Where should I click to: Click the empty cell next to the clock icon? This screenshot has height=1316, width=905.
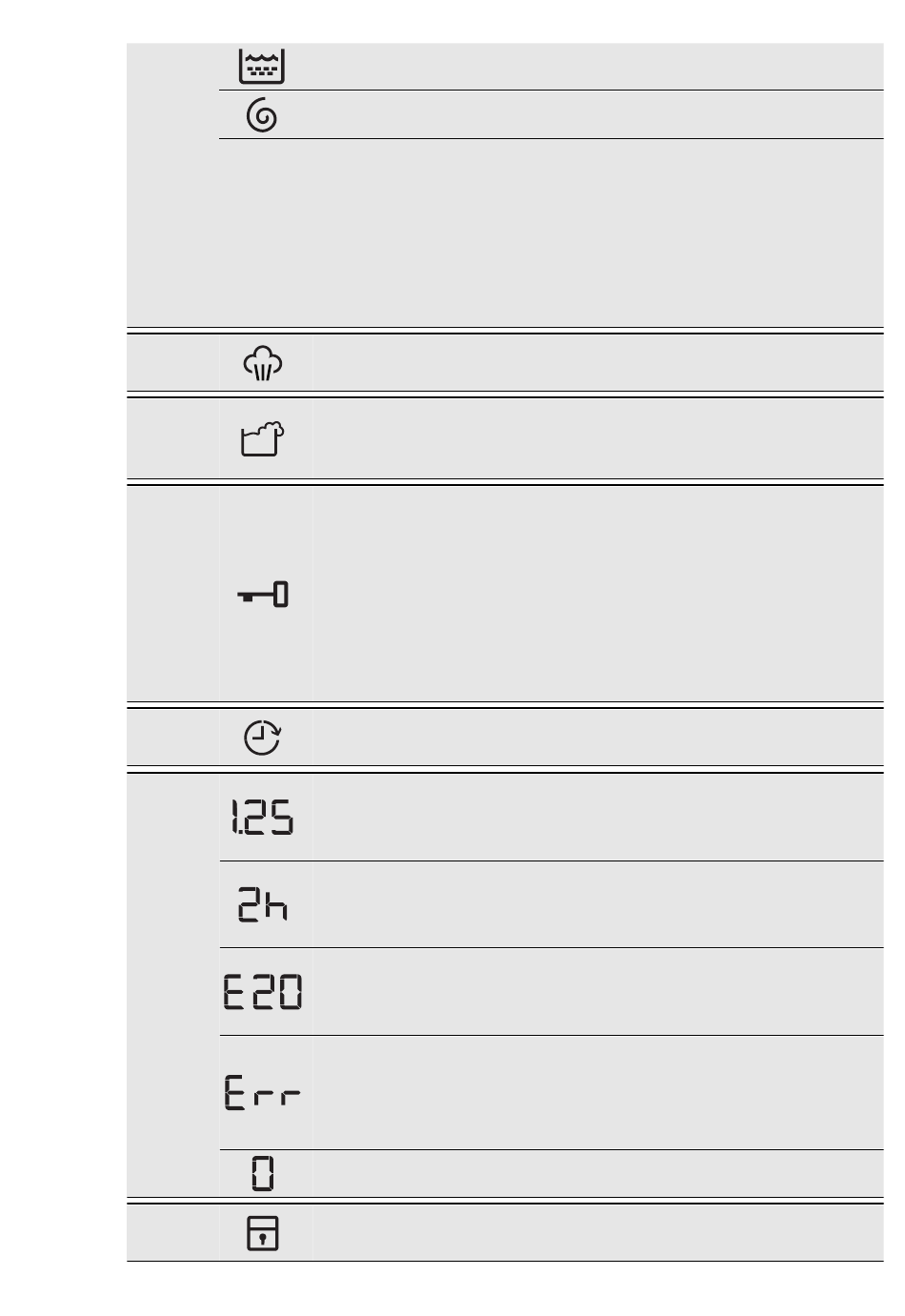click(x=597, y=738)
